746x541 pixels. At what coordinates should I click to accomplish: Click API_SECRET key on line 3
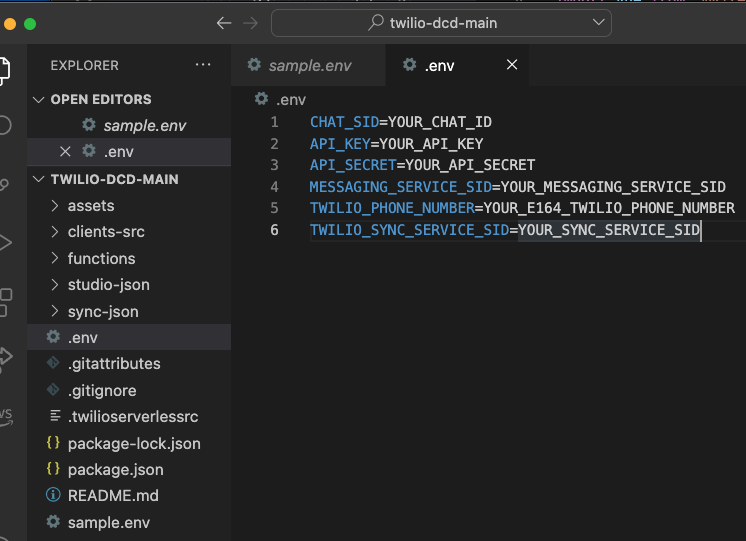[353, 165]
